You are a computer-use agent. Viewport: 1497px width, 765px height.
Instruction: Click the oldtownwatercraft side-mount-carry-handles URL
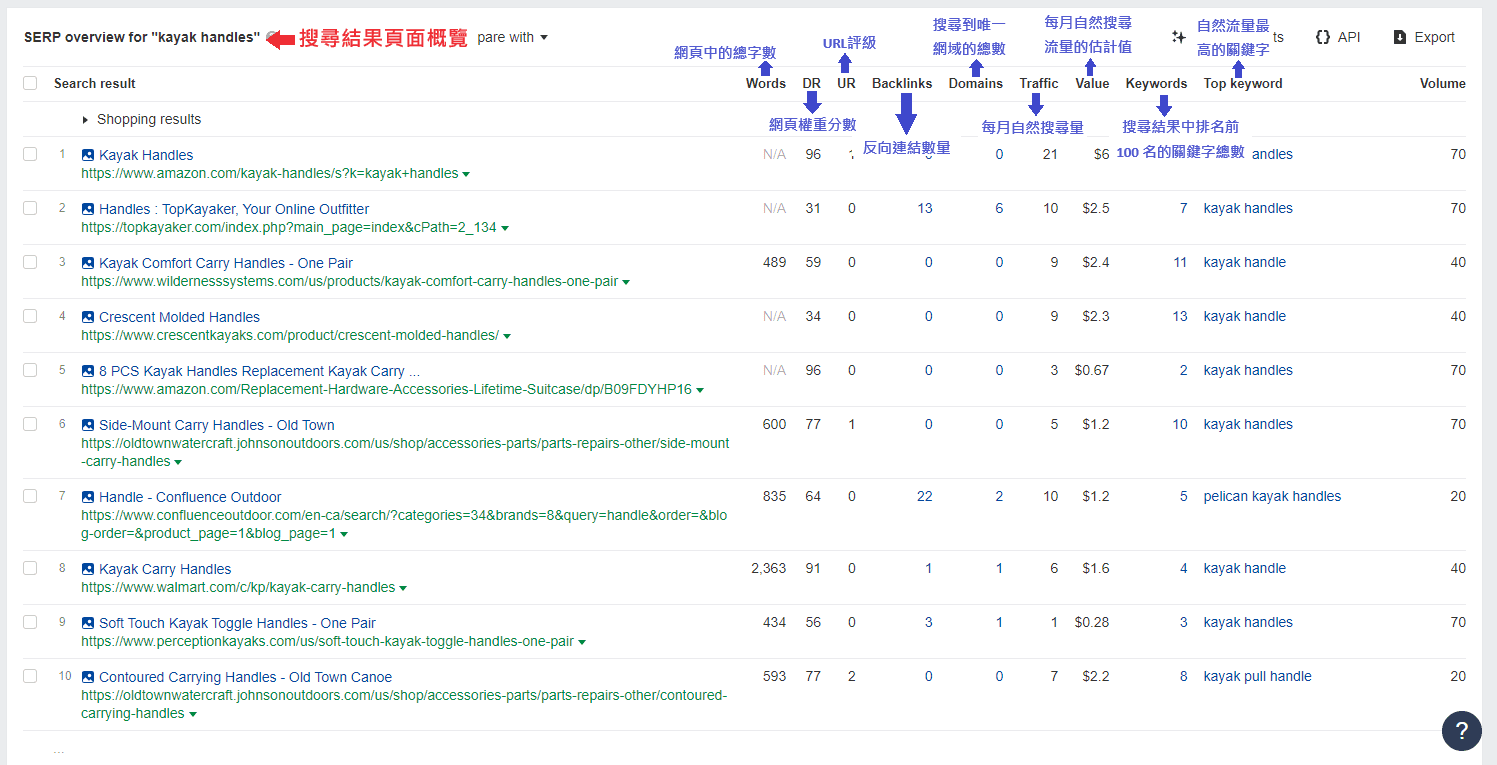tap(405, 452)
